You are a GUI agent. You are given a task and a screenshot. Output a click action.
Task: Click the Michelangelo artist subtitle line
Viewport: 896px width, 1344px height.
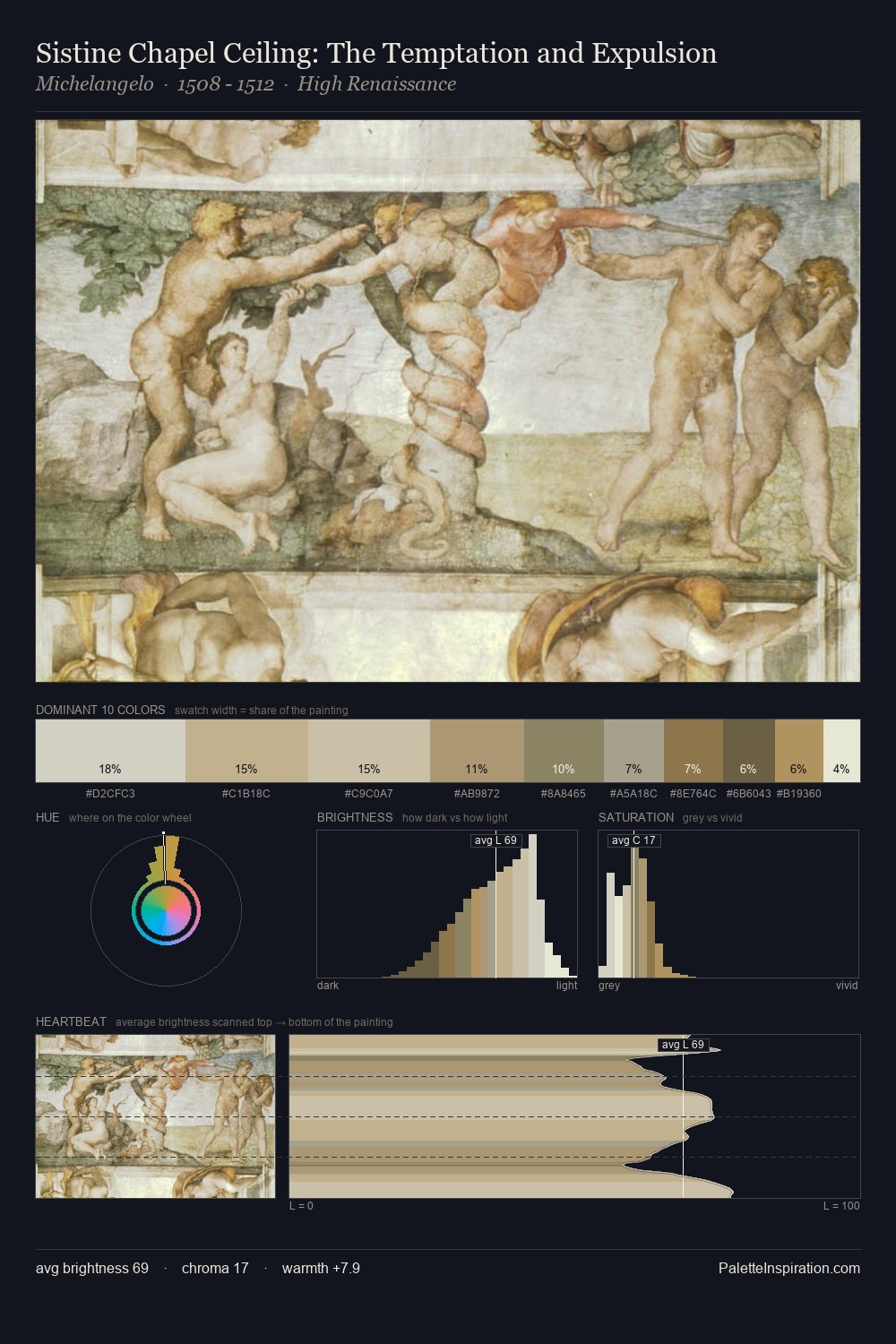(x=246, y=84)
